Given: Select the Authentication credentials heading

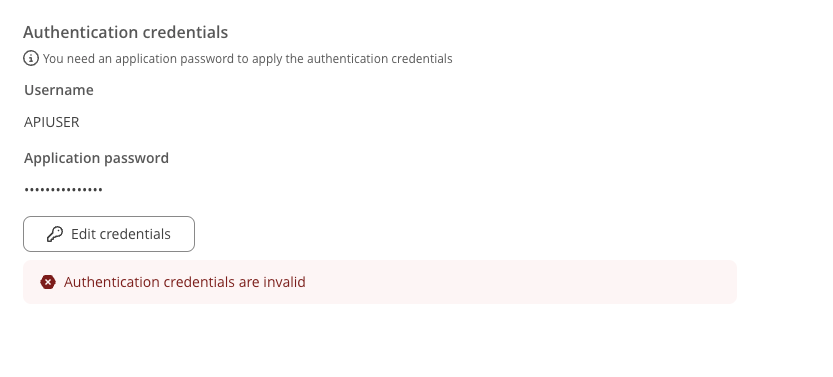Looking at the screenshot, I should 126,32.
